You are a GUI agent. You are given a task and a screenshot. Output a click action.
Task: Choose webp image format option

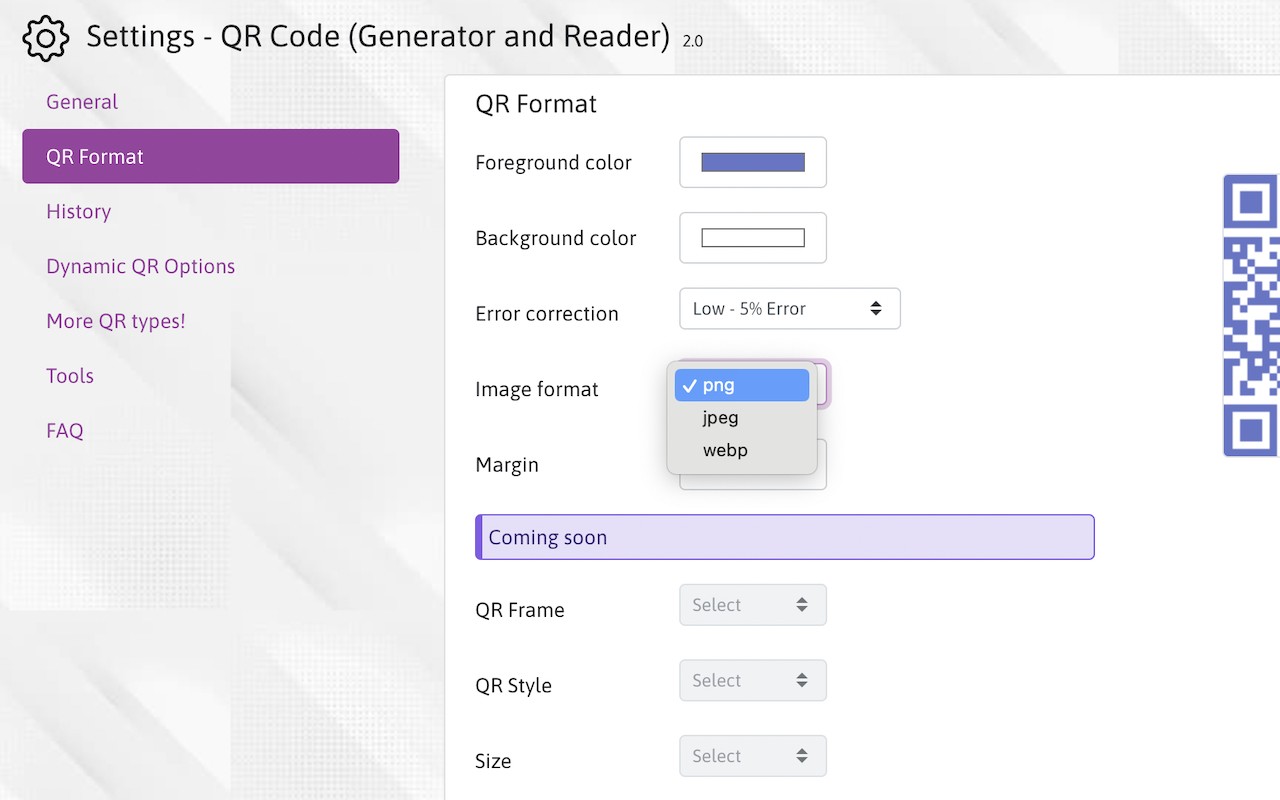742,450
